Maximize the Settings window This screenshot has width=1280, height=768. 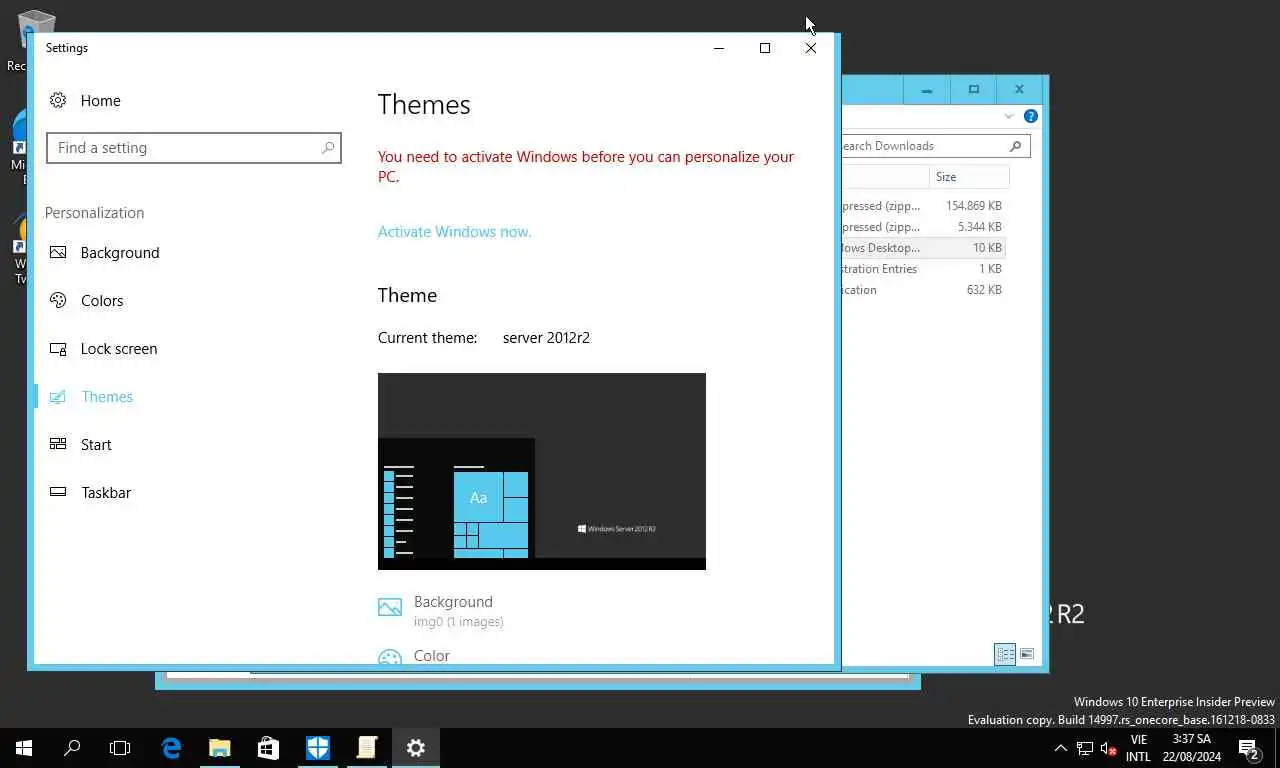point(765,48)
